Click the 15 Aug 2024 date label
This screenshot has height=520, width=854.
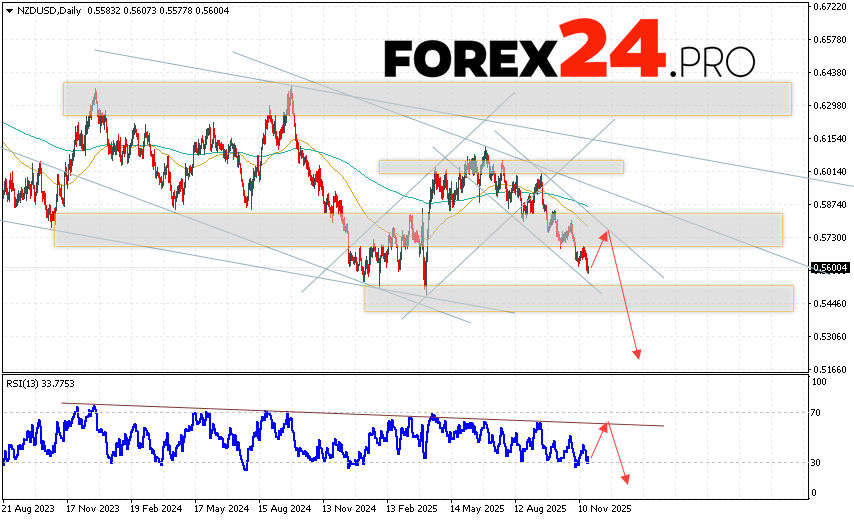click(x=283, y=508)
